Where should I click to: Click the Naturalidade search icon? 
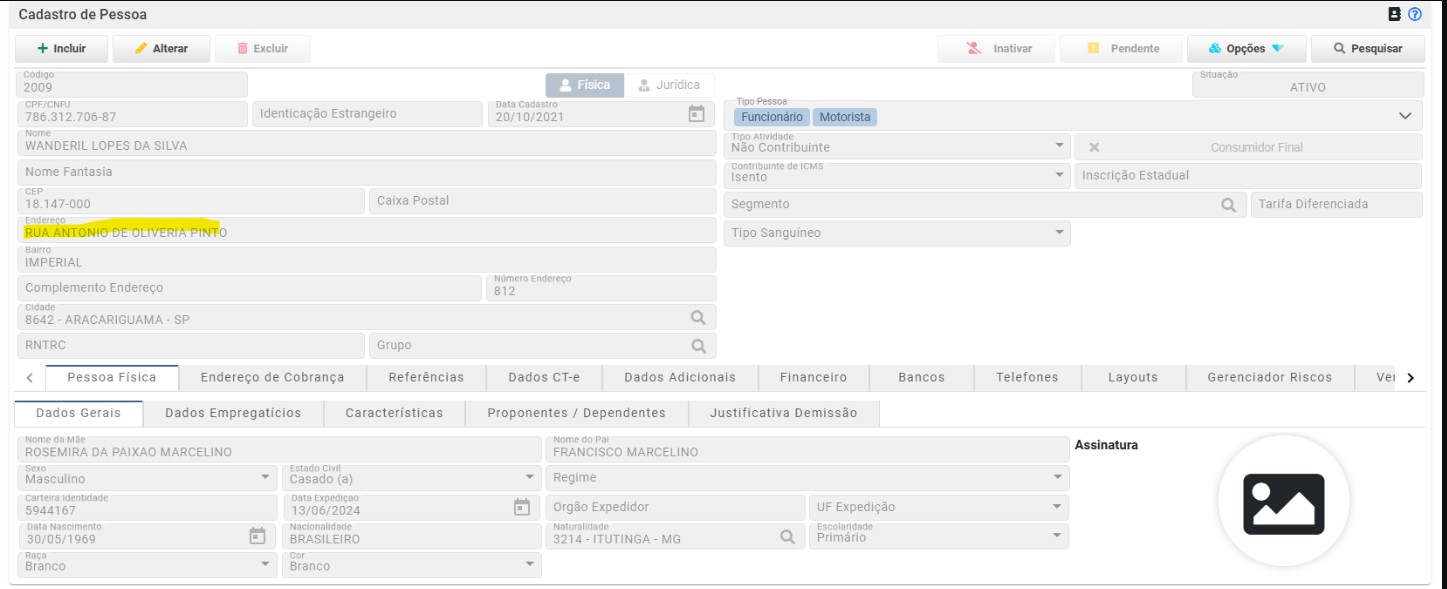(787, 536)
